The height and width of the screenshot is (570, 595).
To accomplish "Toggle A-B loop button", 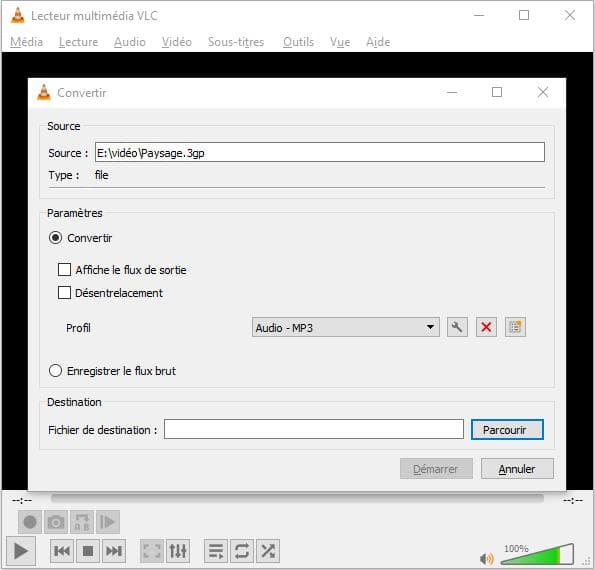I will (82, 522).
